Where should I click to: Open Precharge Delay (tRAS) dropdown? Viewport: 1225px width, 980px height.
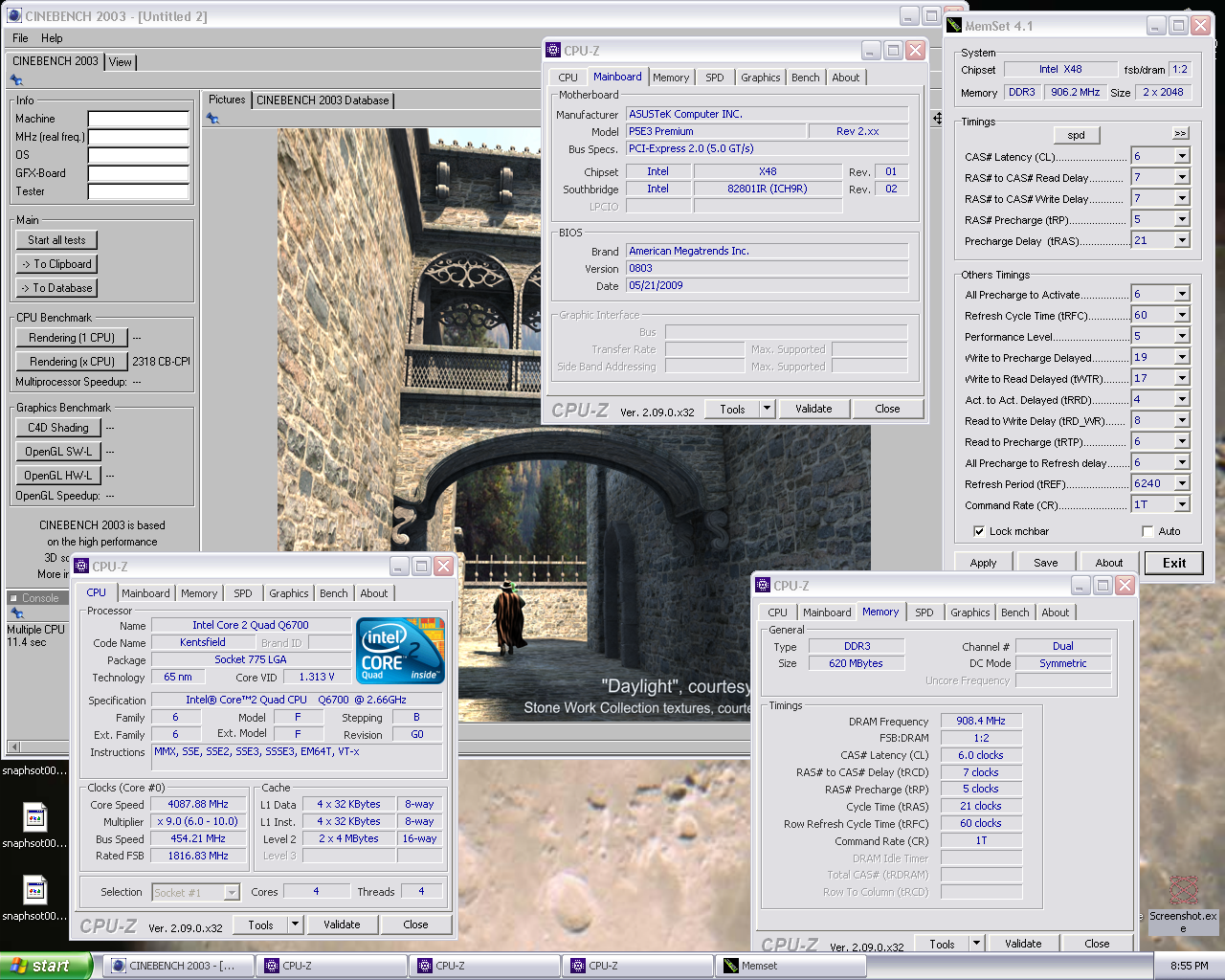1182,240
